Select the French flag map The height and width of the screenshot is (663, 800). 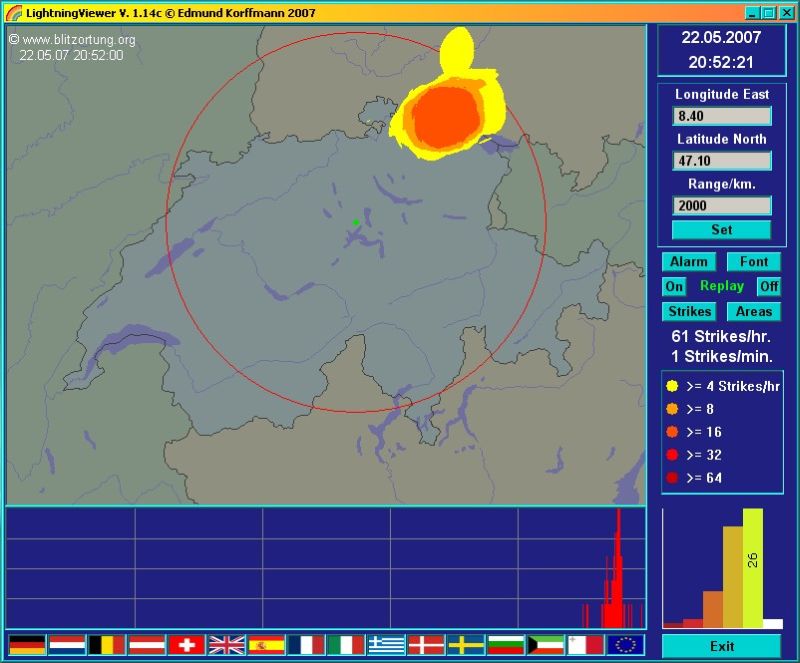pos(306,645)
